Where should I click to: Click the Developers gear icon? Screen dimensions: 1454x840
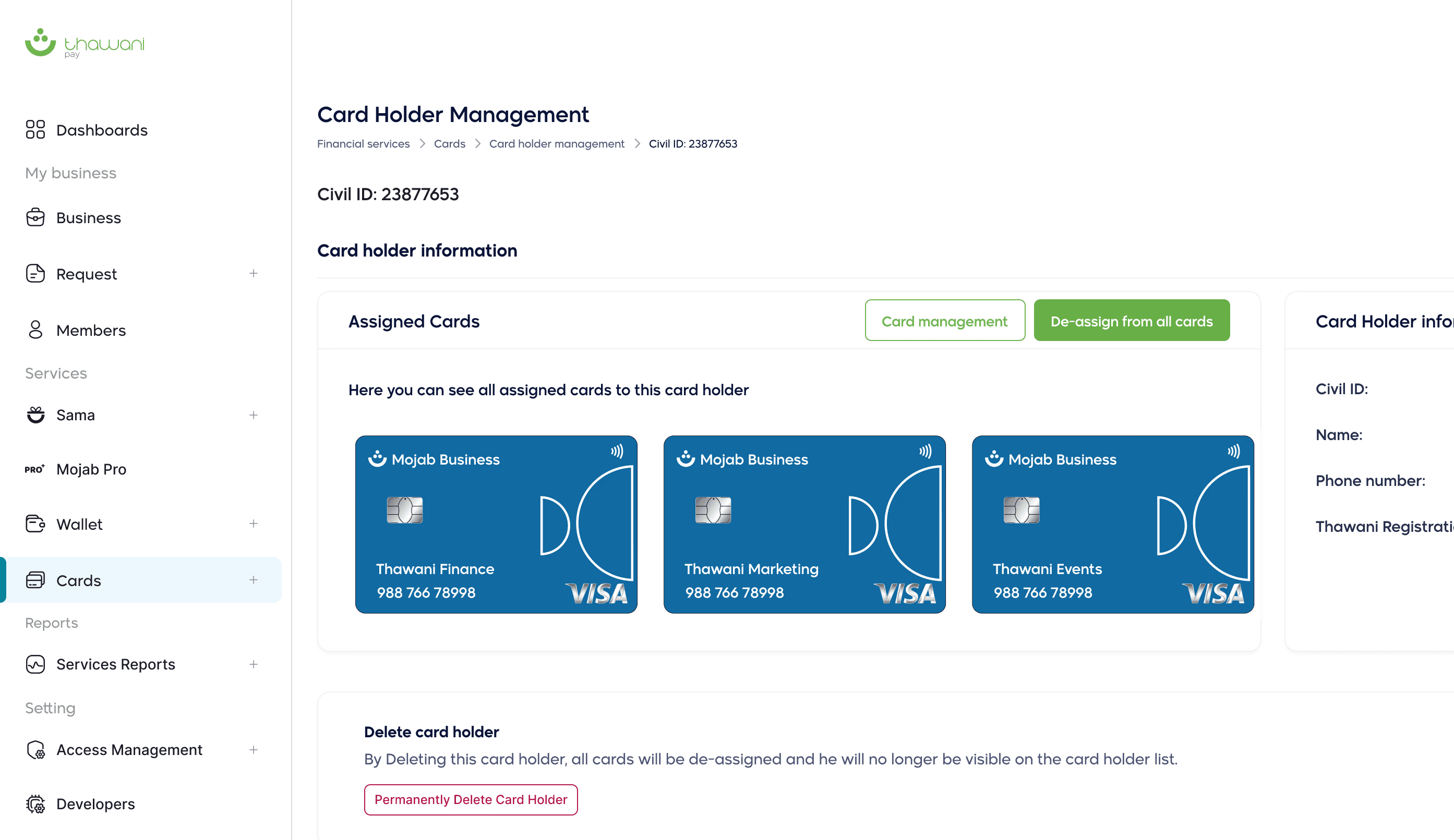(x=35, y=804)
